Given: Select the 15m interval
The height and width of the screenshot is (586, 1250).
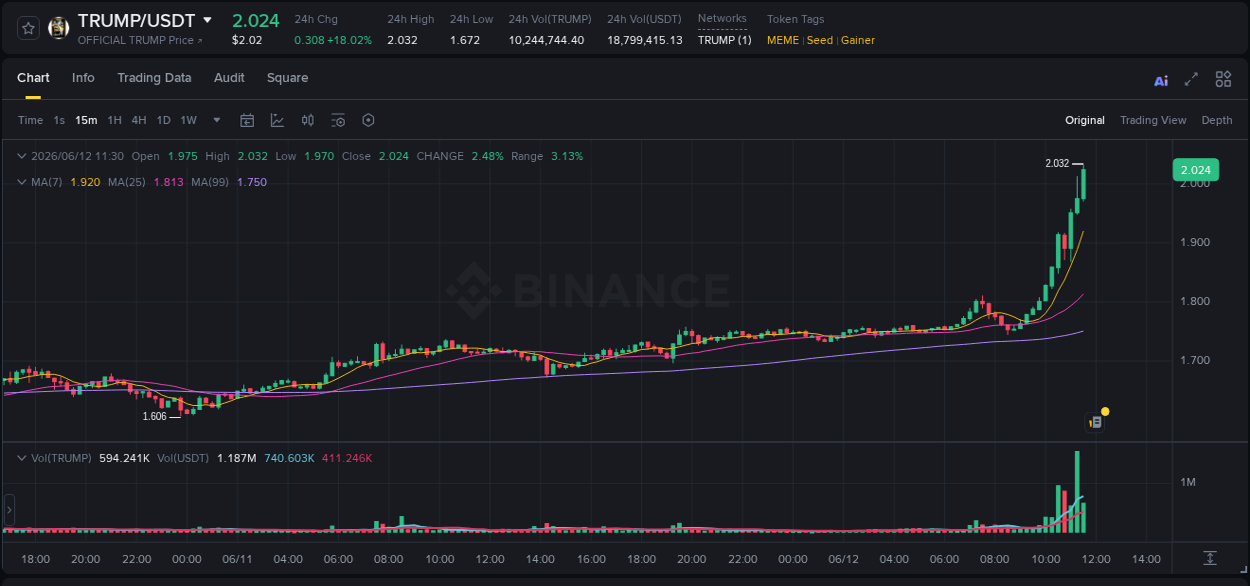Looking at the screenshot, I should 87,120.
